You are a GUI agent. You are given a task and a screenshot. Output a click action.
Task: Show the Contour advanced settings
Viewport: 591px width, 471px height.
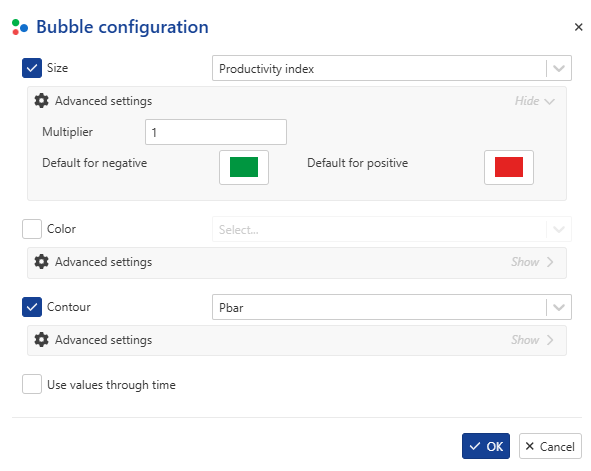[x=533, y=340]
